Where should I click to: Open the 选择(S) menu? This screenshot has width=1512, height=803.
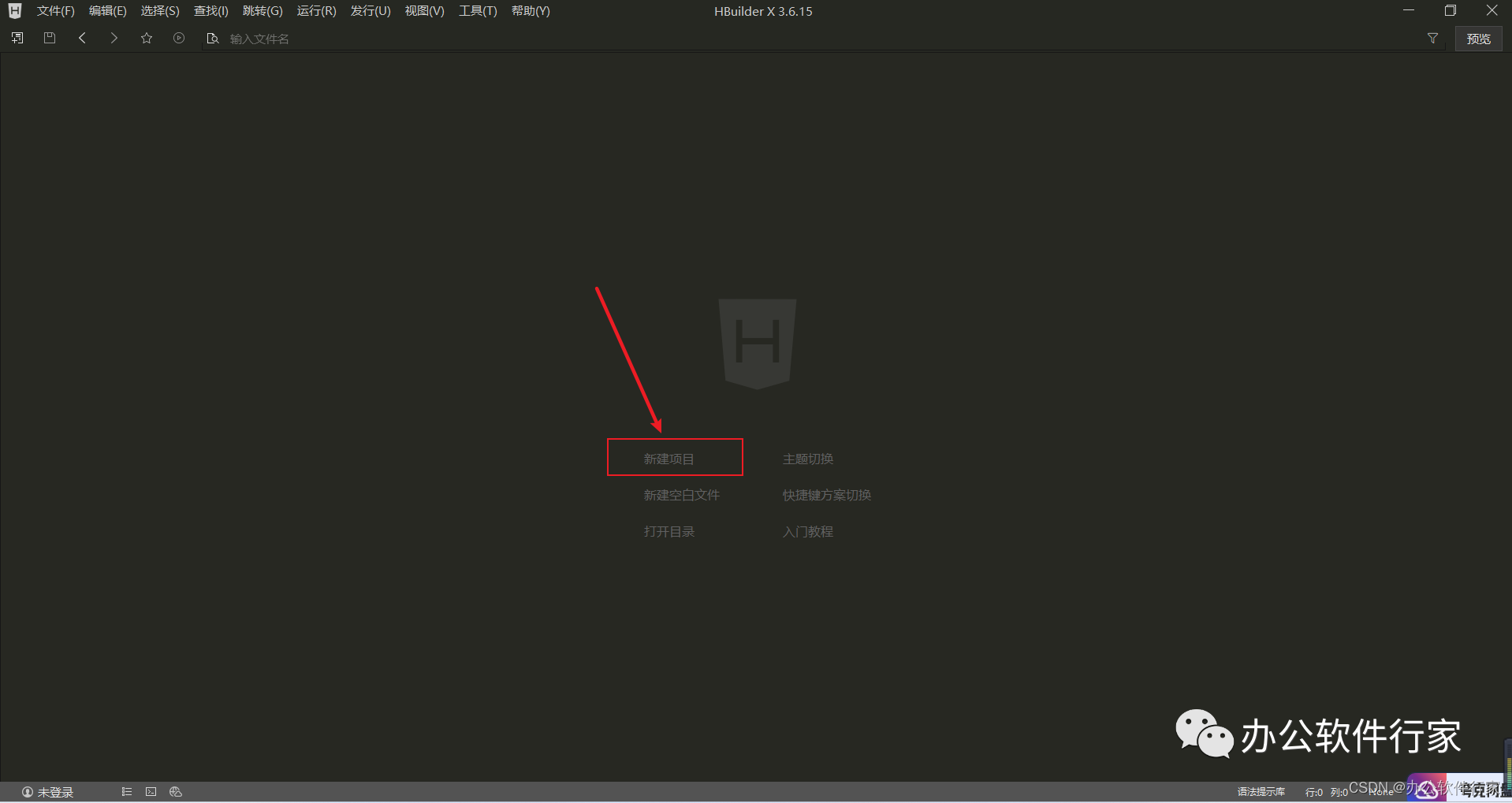pos(160,11)
